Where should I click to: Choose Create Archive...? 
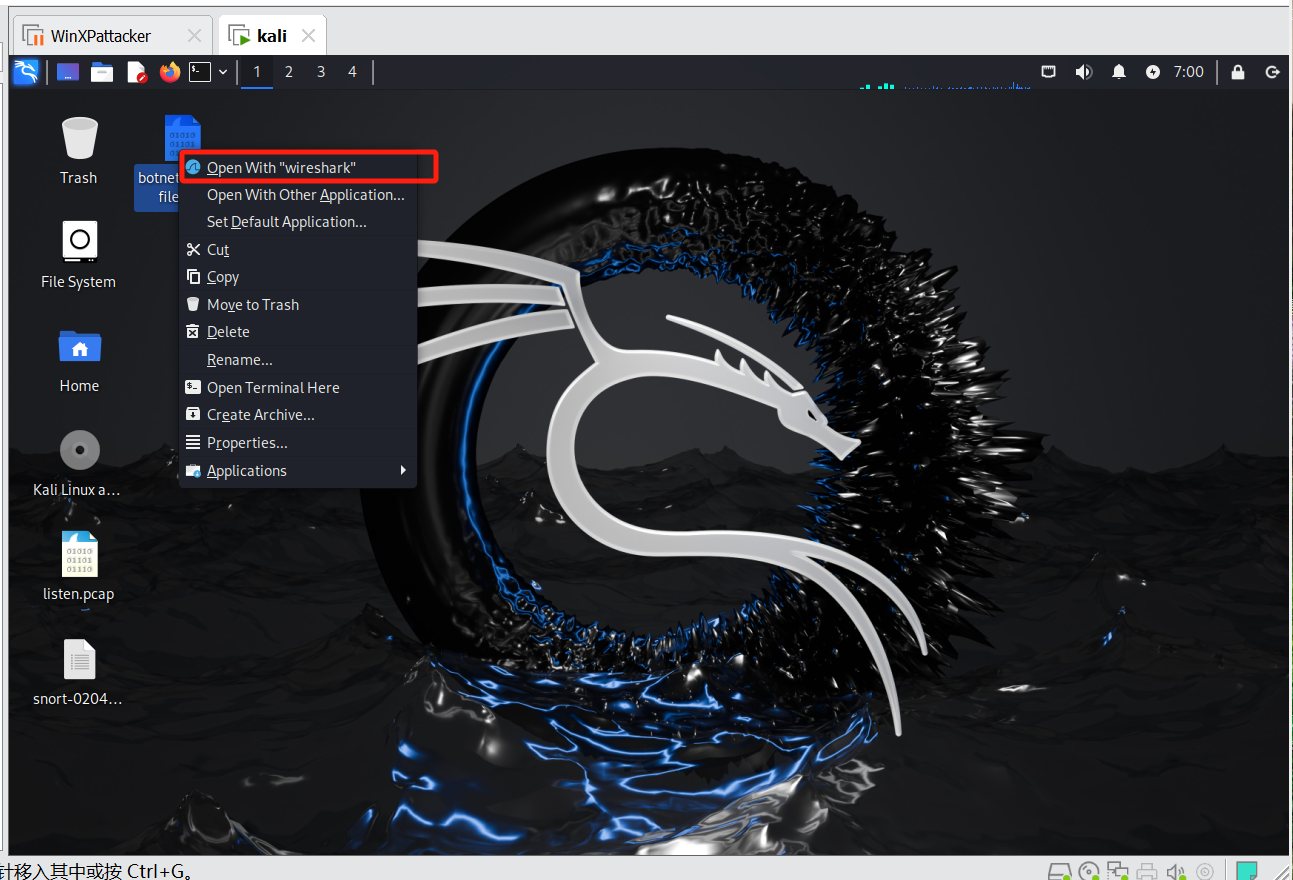(x=298, y=415)
